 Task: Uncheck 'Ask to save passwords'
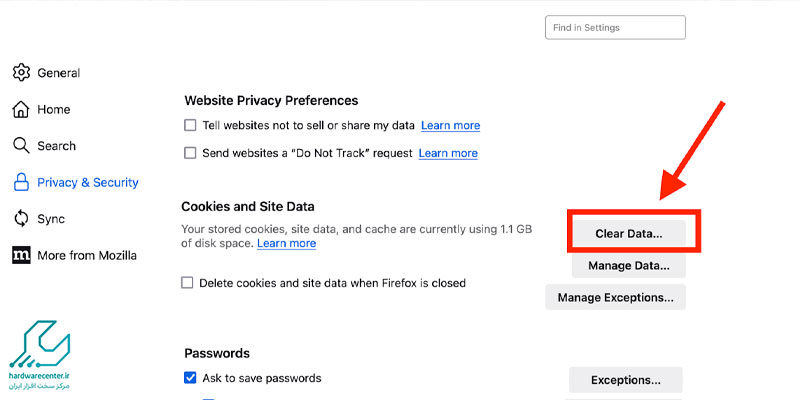(191, 378)
